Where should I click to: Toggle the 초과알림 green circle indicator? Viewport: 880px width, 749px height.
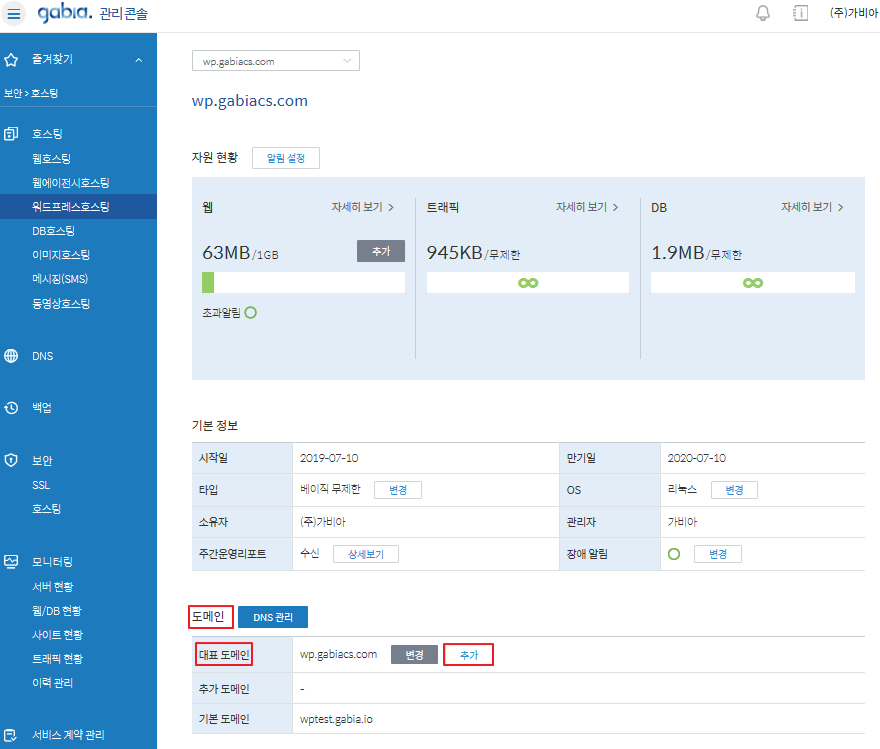(x=251, y=312)
